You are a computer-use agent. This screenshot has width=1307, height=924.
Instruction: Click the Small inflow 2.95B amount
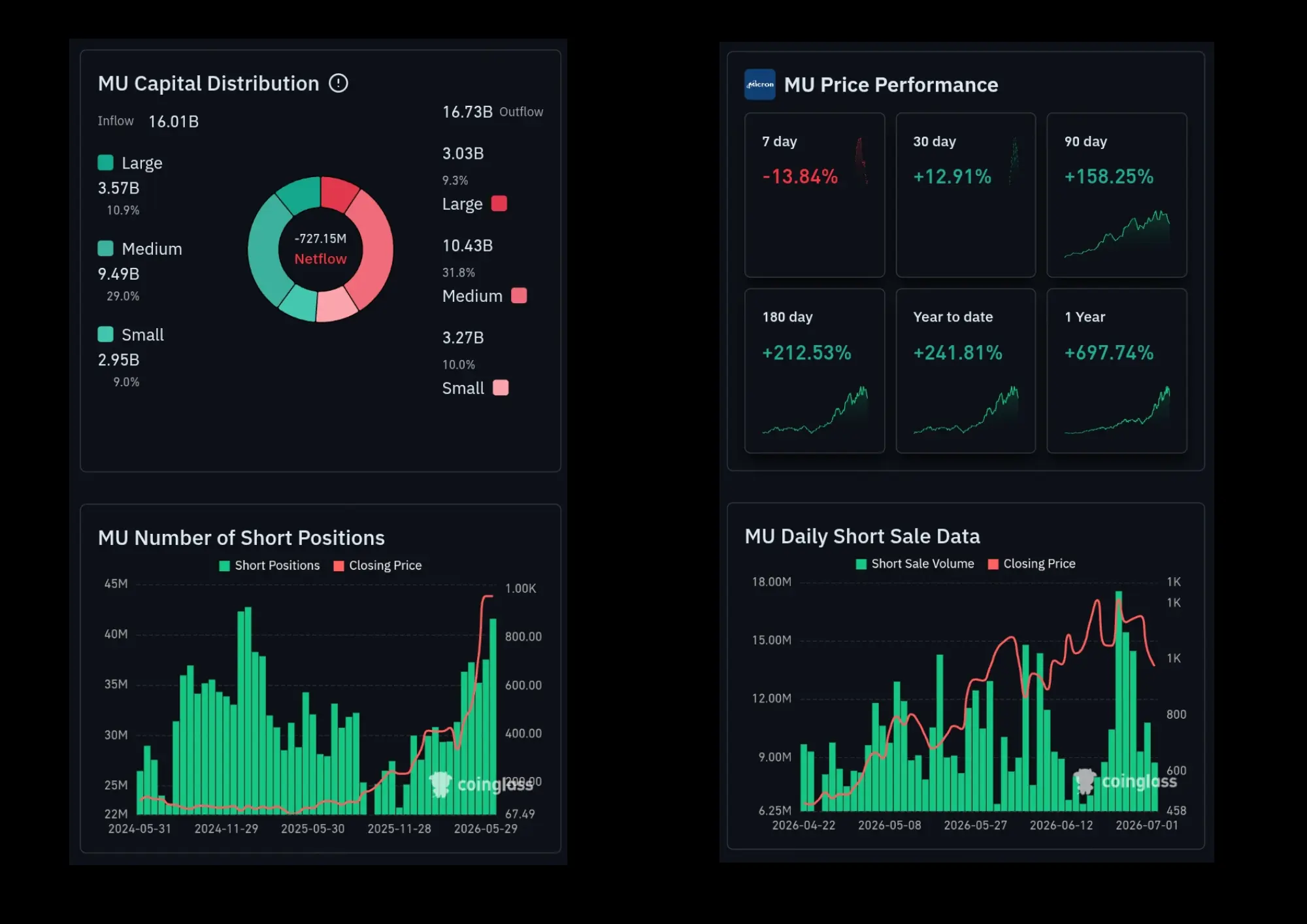click(118, 359)
